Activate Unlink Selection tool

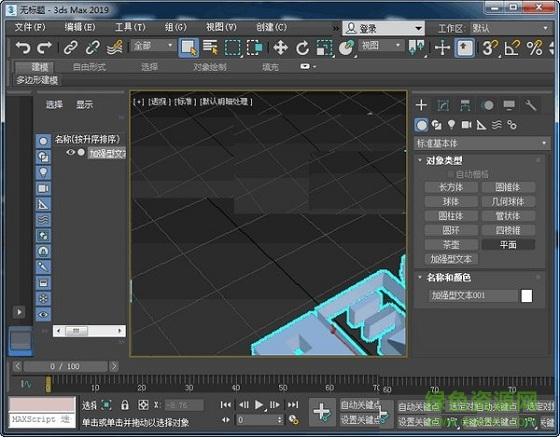(93, 48)
